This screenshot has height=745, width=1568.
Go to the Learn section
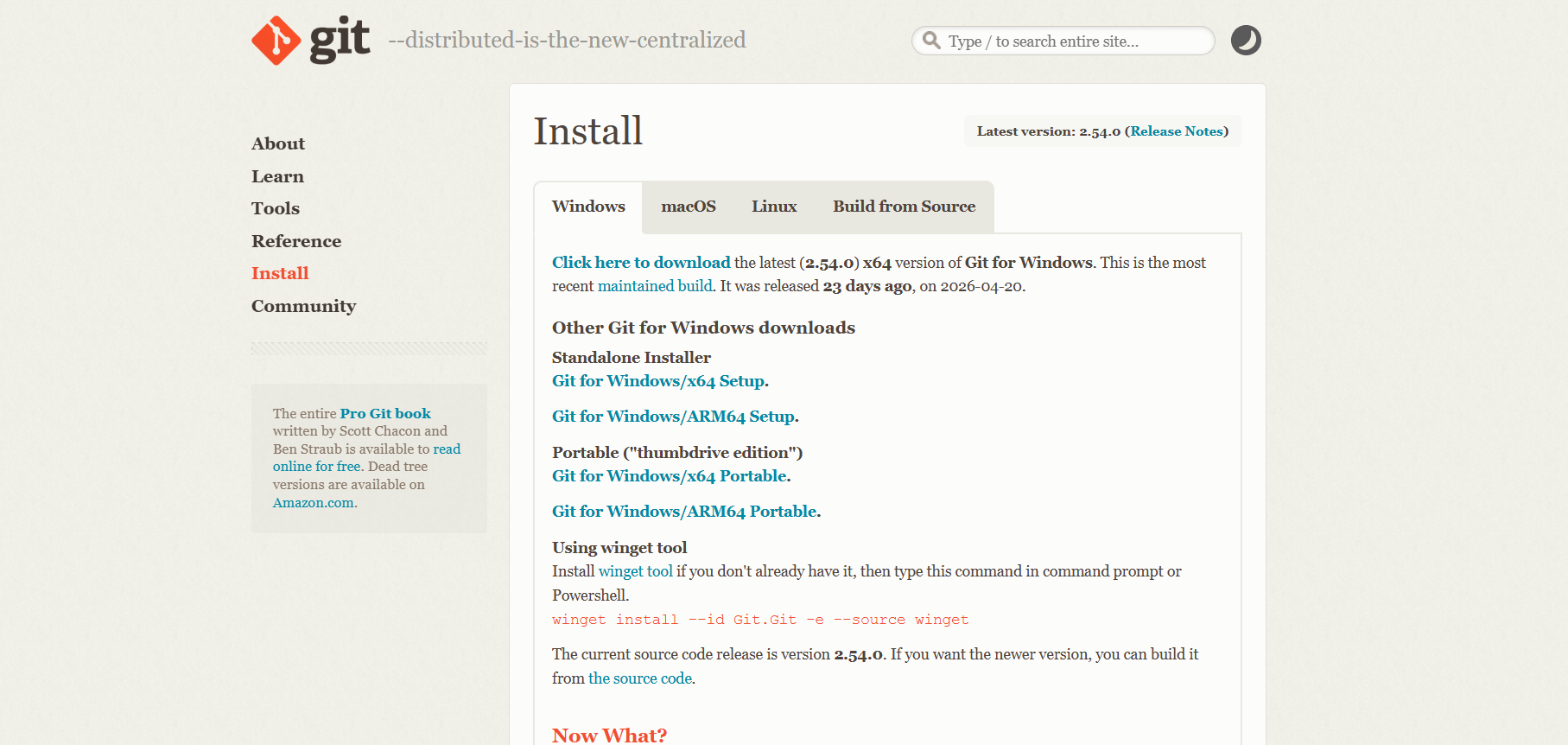pos(277,176)
